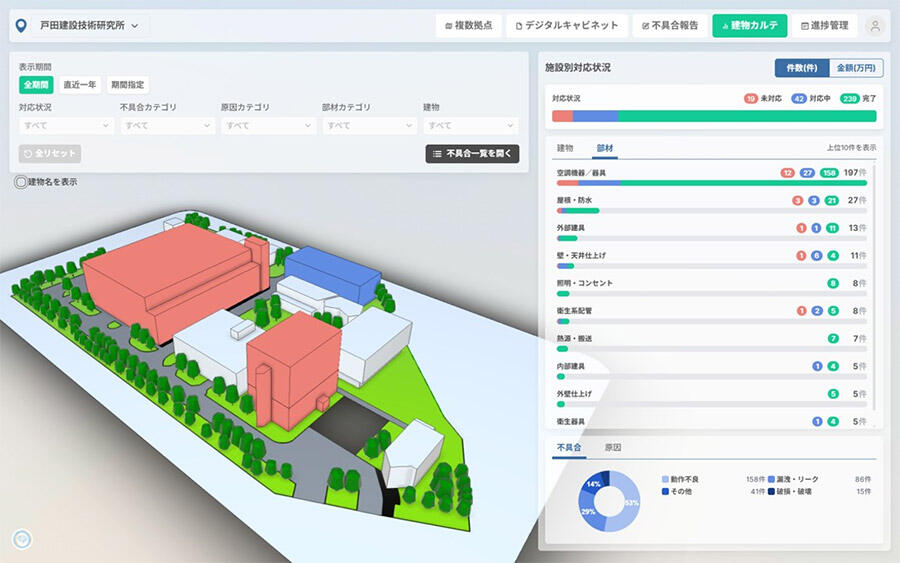
Task: Click the overall 対応状況 stacked progress bar
Action: (714, 116)
